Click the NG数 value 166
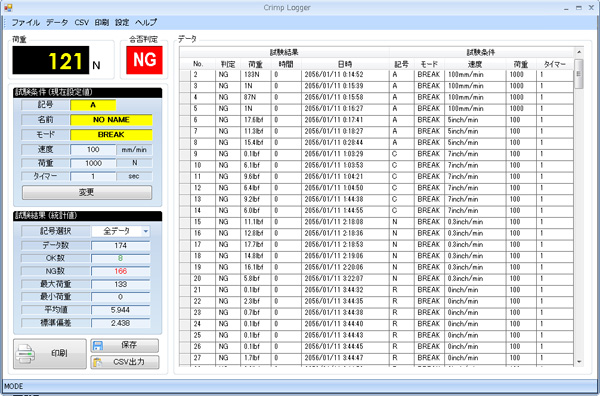The width and height of the screenshot is (600, 396). (121, 271)
